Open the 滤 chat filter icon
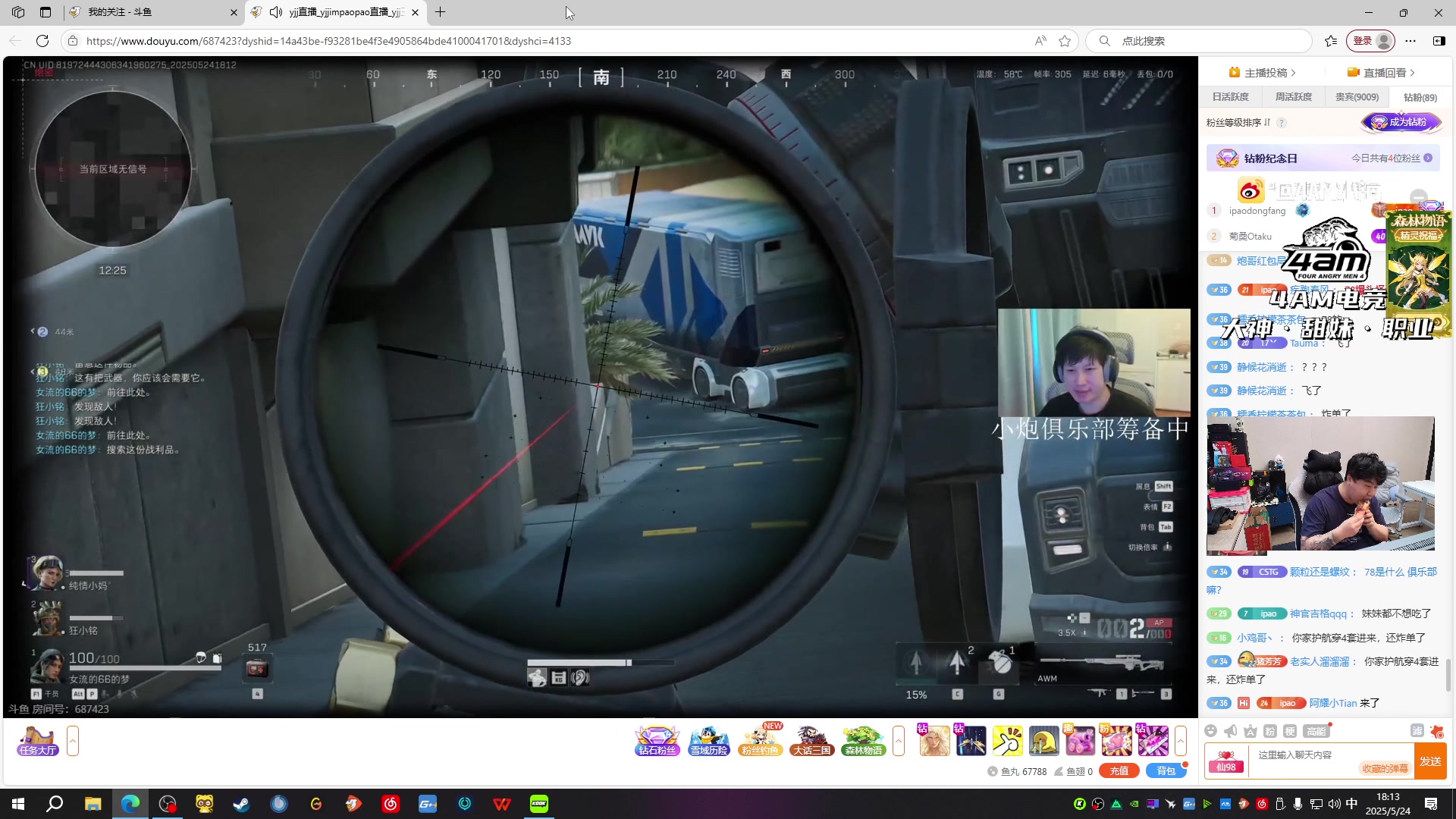The width and height of the screenshot is (1456, 819). coord(1417,731)
